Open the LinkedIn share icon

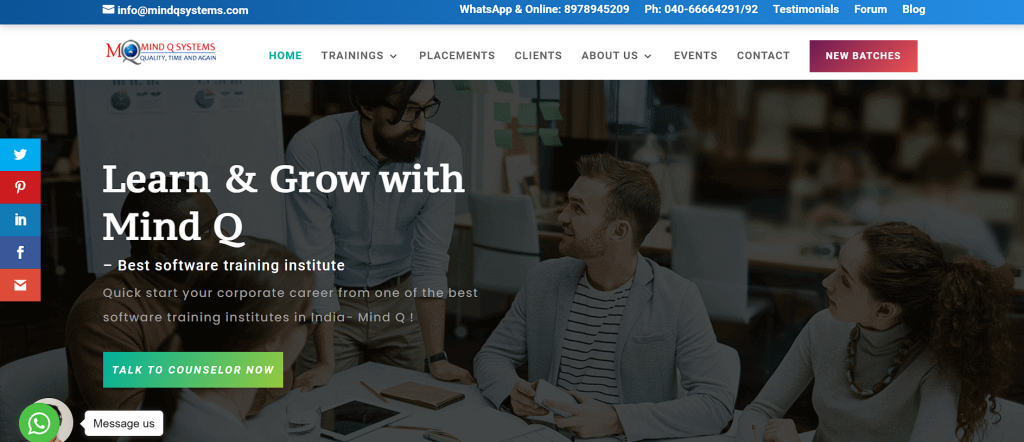point(20,220)
